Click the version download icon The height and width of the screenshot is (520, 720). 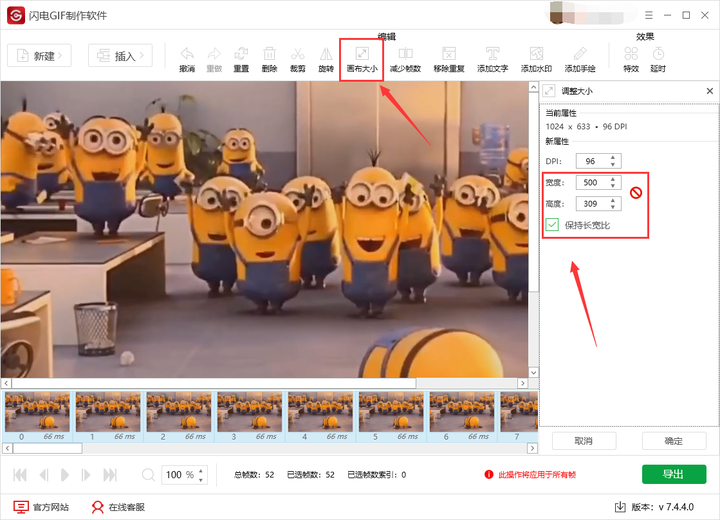[620, 507]
